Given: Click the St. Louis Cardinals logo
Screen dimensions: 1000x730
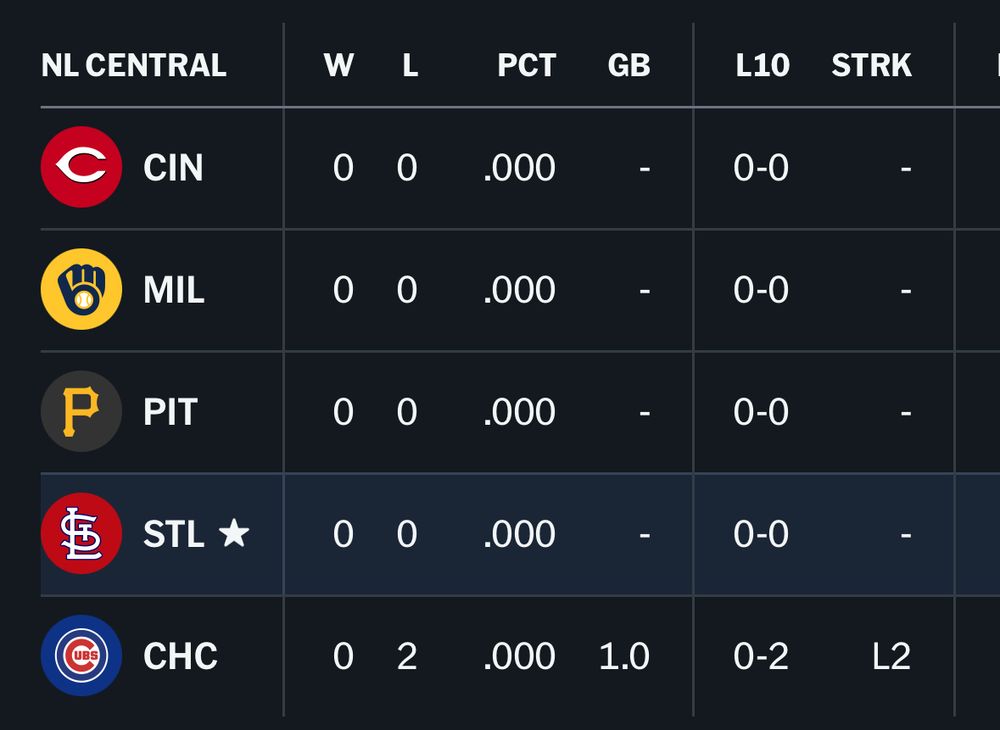Looking at the screenshot, I should (x=81, y=534).
